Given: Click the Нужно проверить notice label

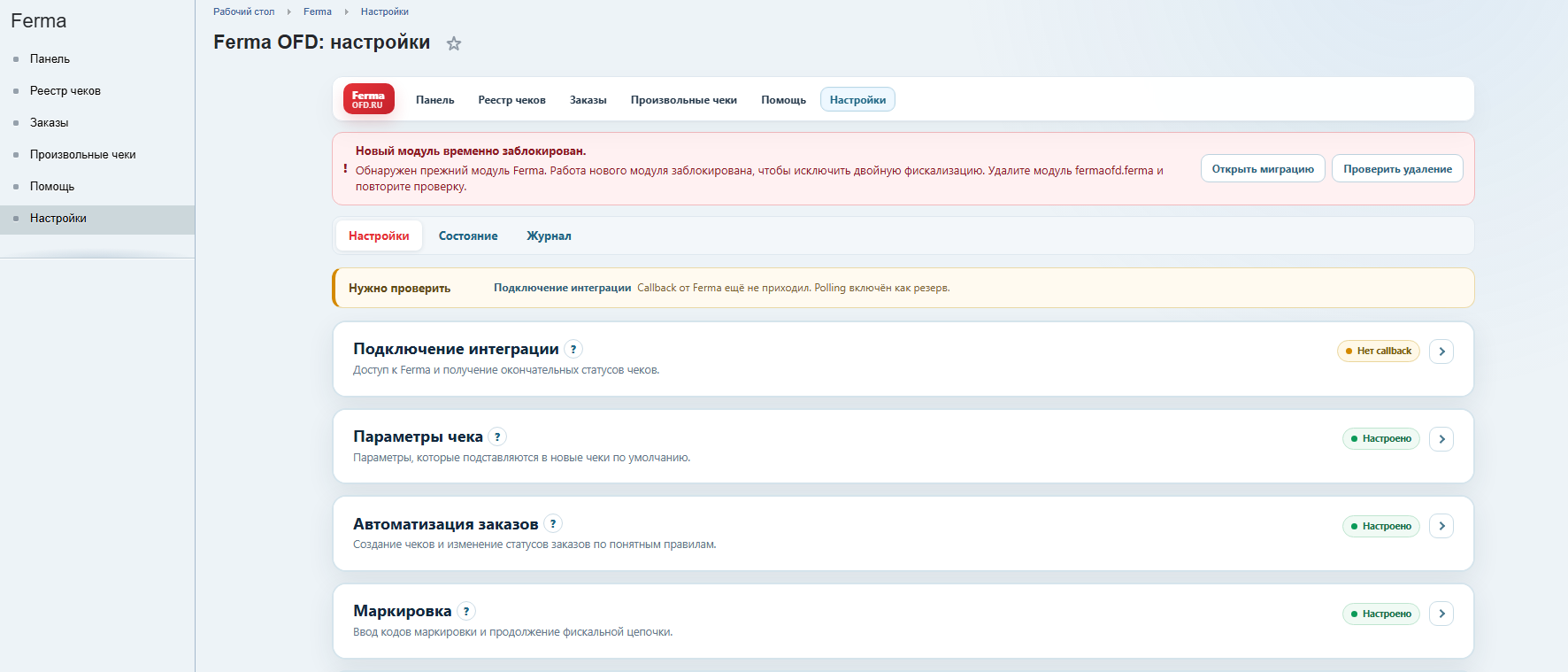Looking at the screenshot, I should [399, 289].
